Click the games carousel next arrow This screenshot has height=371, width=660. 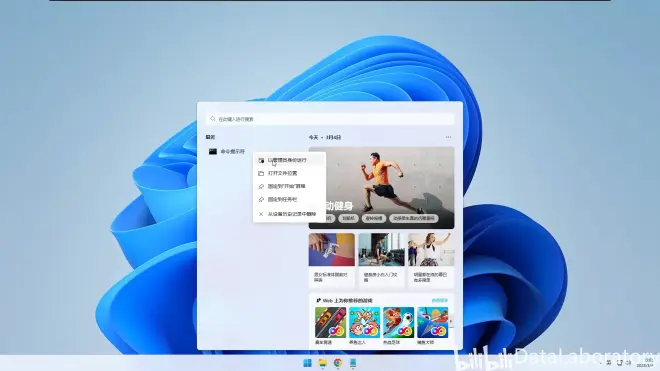pos(451,322)
